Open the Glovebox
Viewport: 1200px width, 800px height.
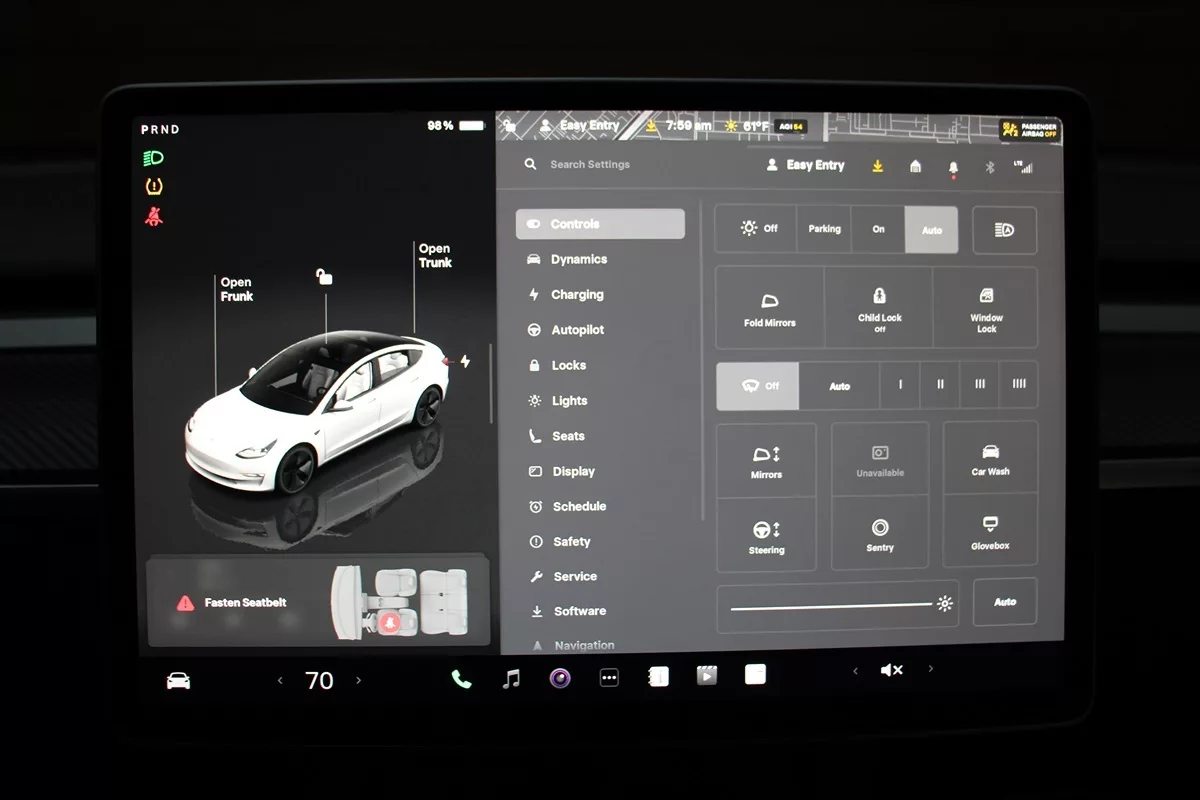coord(990,533)
